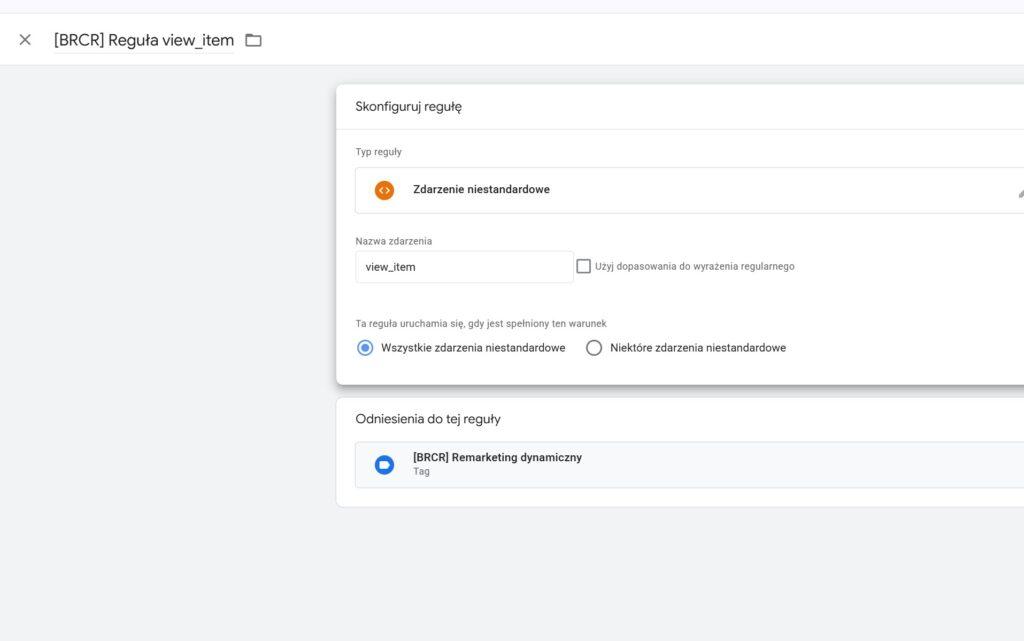1024x641 pixels.
Task: Close the trigger editor with the X
Action: (25, 40)
